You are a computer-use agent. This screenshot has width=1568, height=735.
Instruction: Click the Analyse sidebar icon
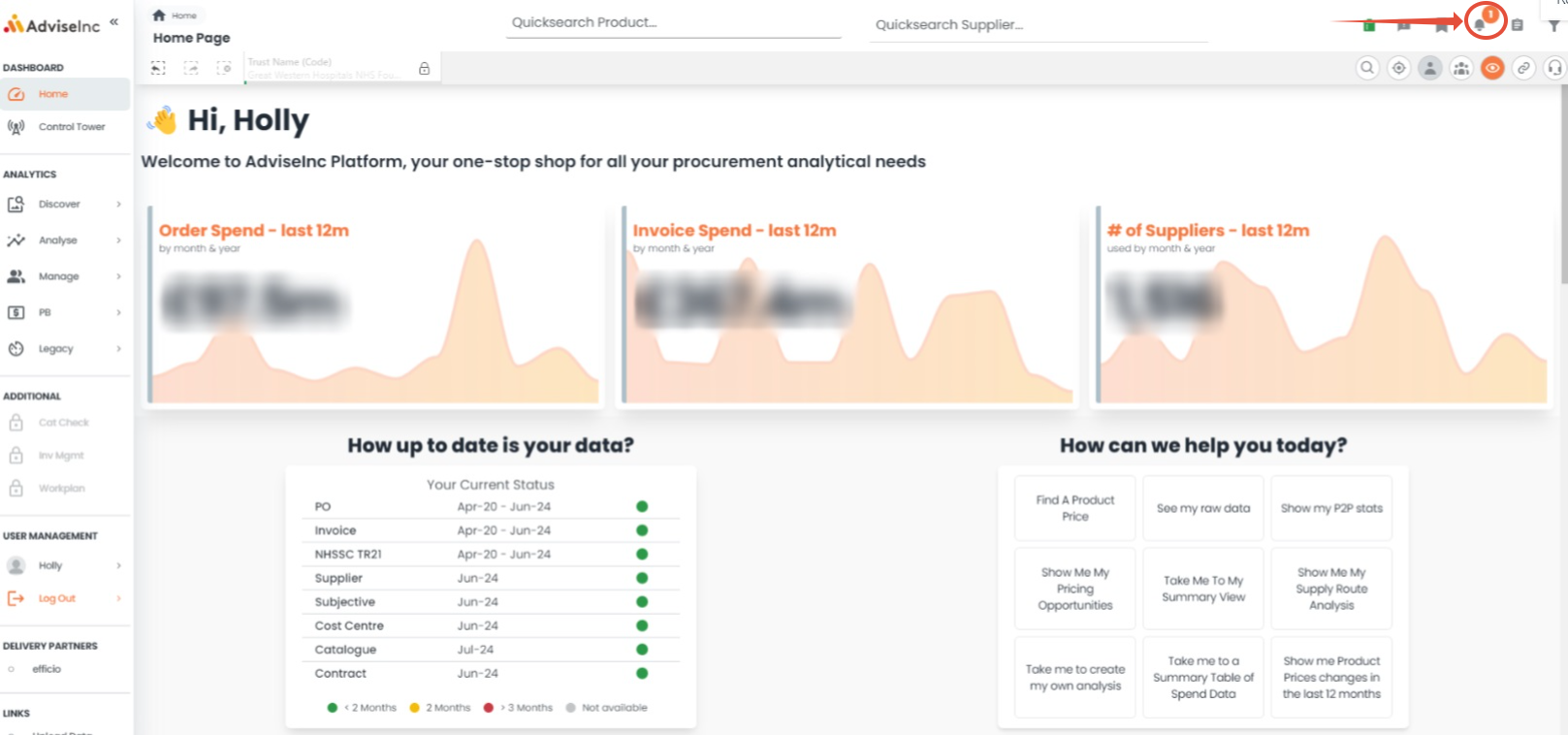(x=16, y=240)
